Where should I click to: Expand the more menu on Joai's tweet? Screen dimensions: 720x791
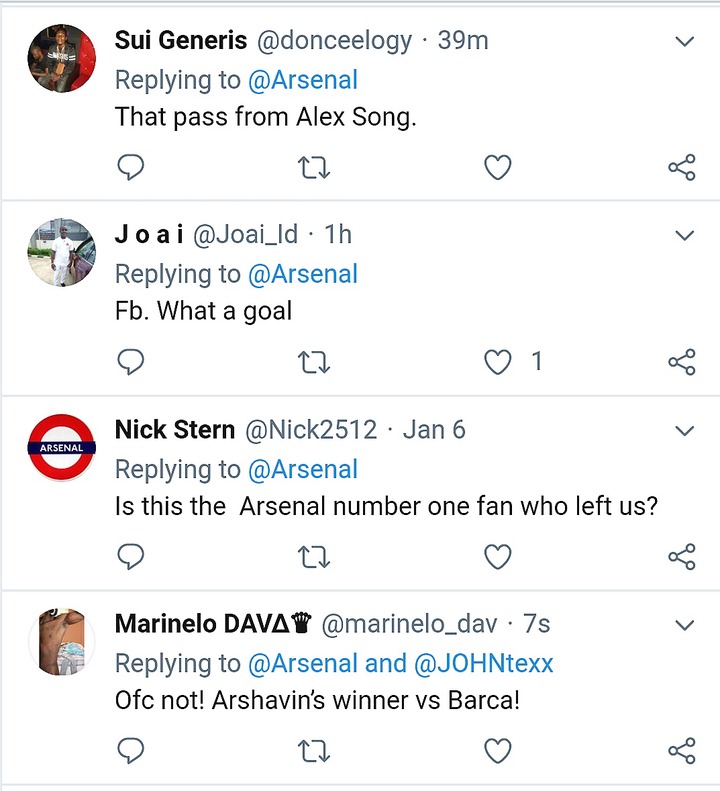685,236
